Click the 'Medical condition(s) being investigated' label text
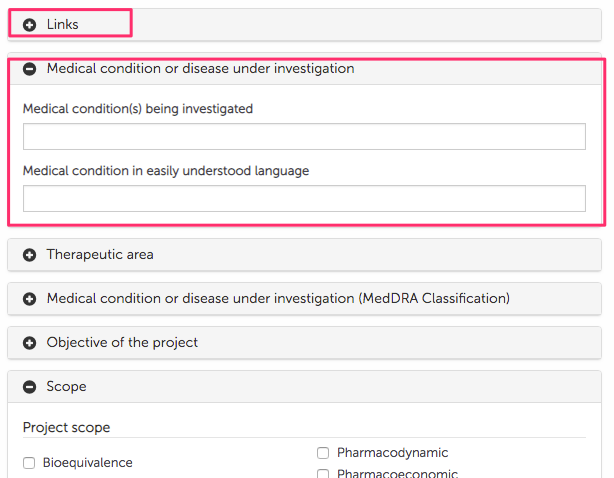Image resolution: width=614 pixels, height=478 pixels. tap(138, 109)
